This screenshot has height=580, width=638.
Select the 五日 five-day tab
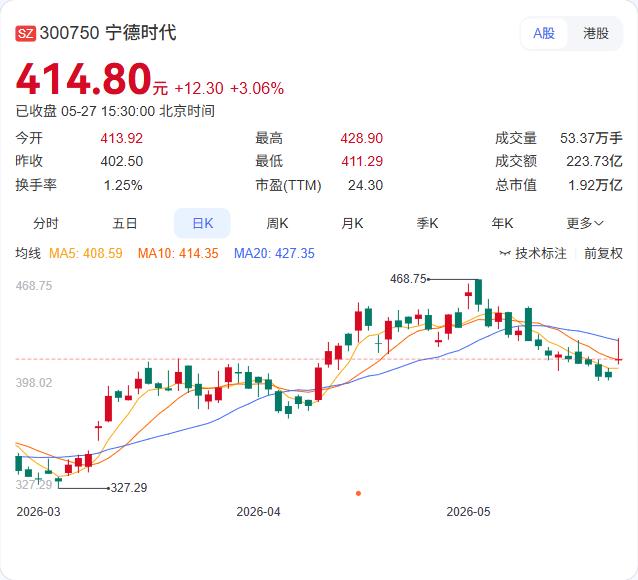(125, 223)
